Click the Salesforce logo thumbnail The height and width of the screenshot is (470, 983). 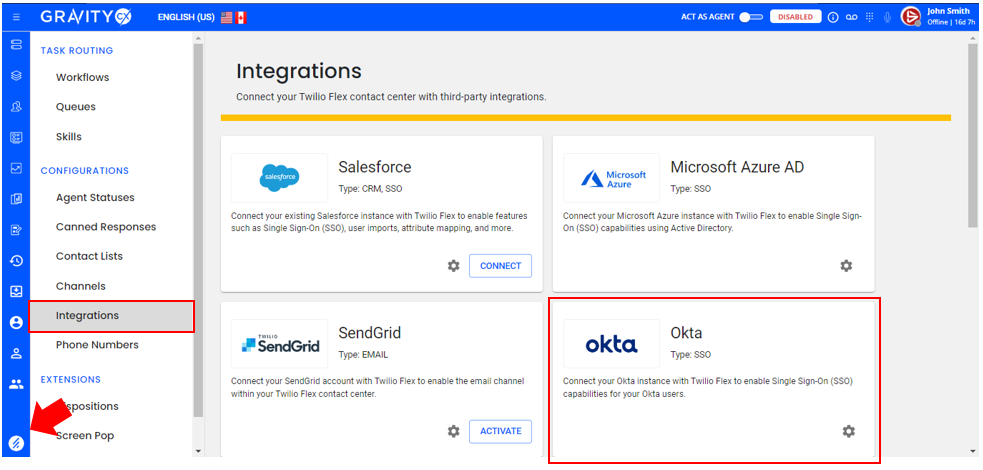point(279,178)
